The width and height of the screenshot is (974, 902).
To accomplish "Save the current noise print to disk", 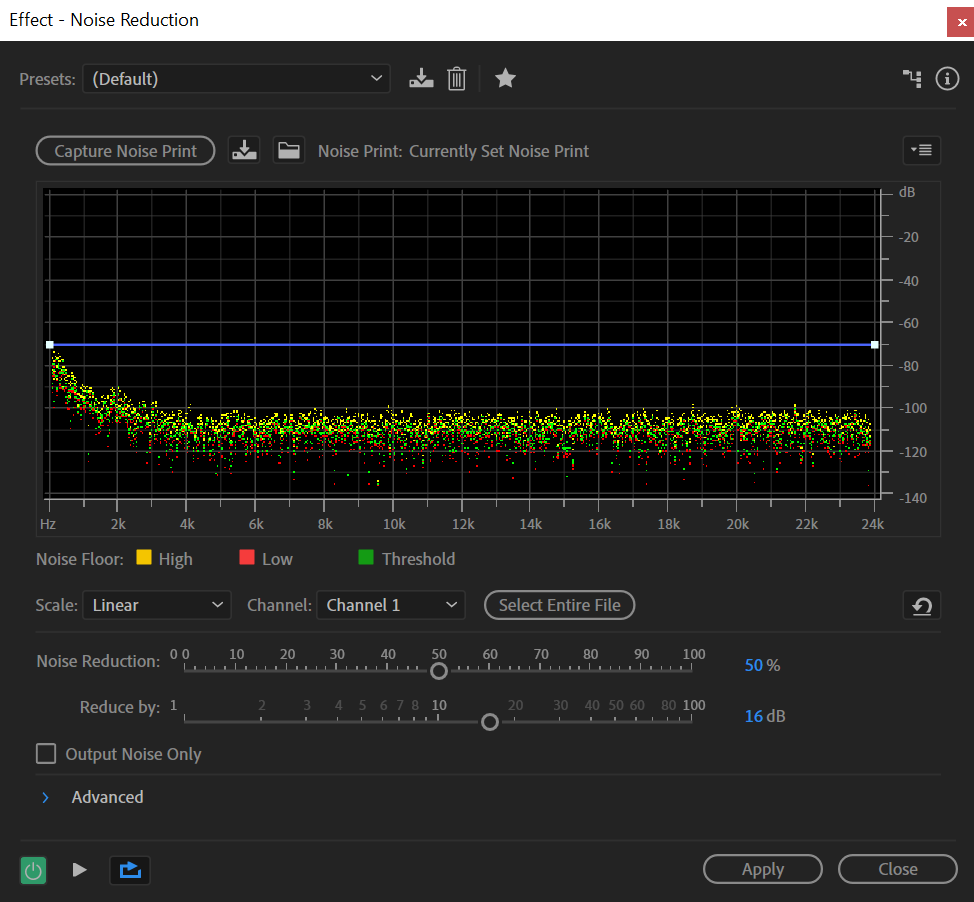I will [x=244, y=151].
